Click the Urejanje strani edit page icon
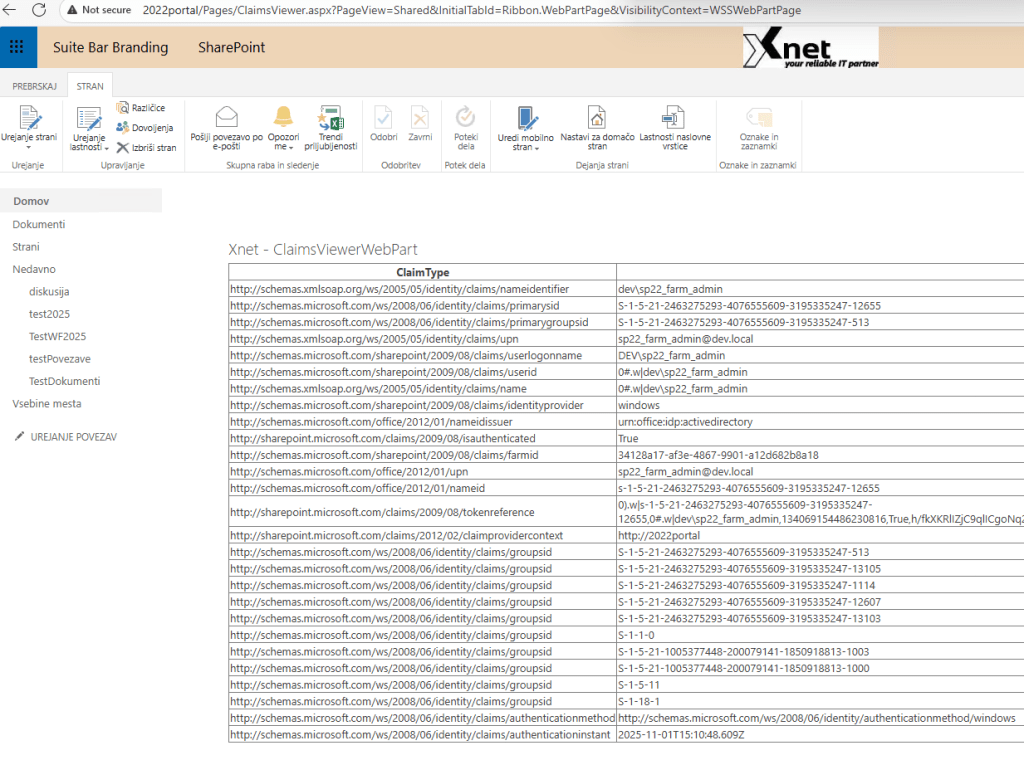1024x760 pixels. [x=28, y=118]
